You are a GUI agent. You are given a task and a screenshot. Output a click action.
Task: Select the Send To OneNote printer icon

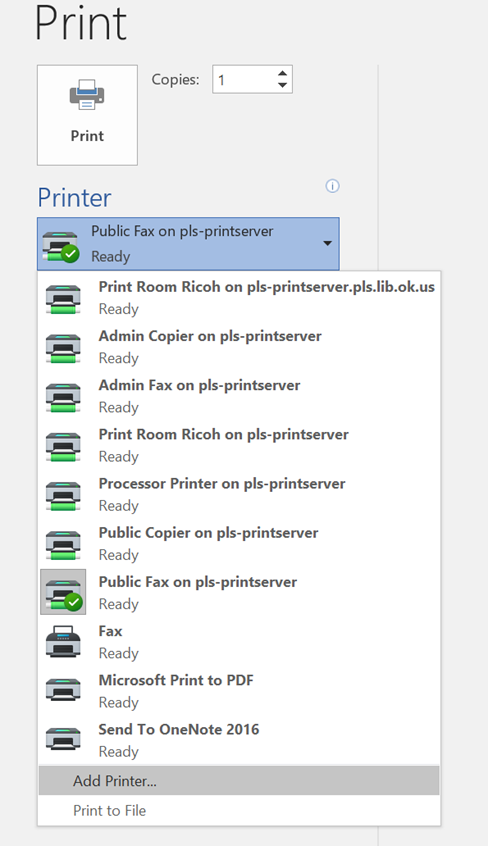(63, 740)
